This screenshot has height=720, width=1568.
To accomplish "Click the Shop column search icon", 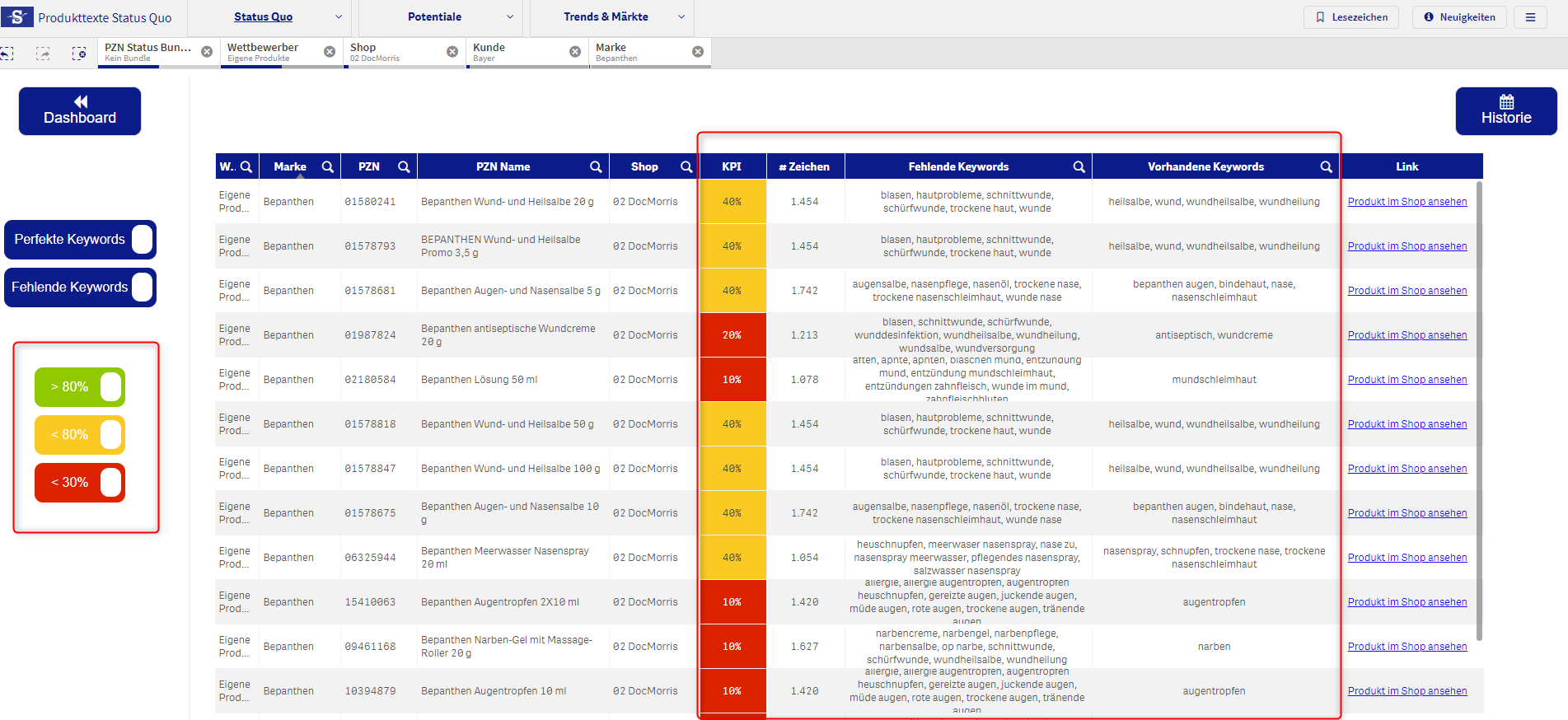I will 686,166.
